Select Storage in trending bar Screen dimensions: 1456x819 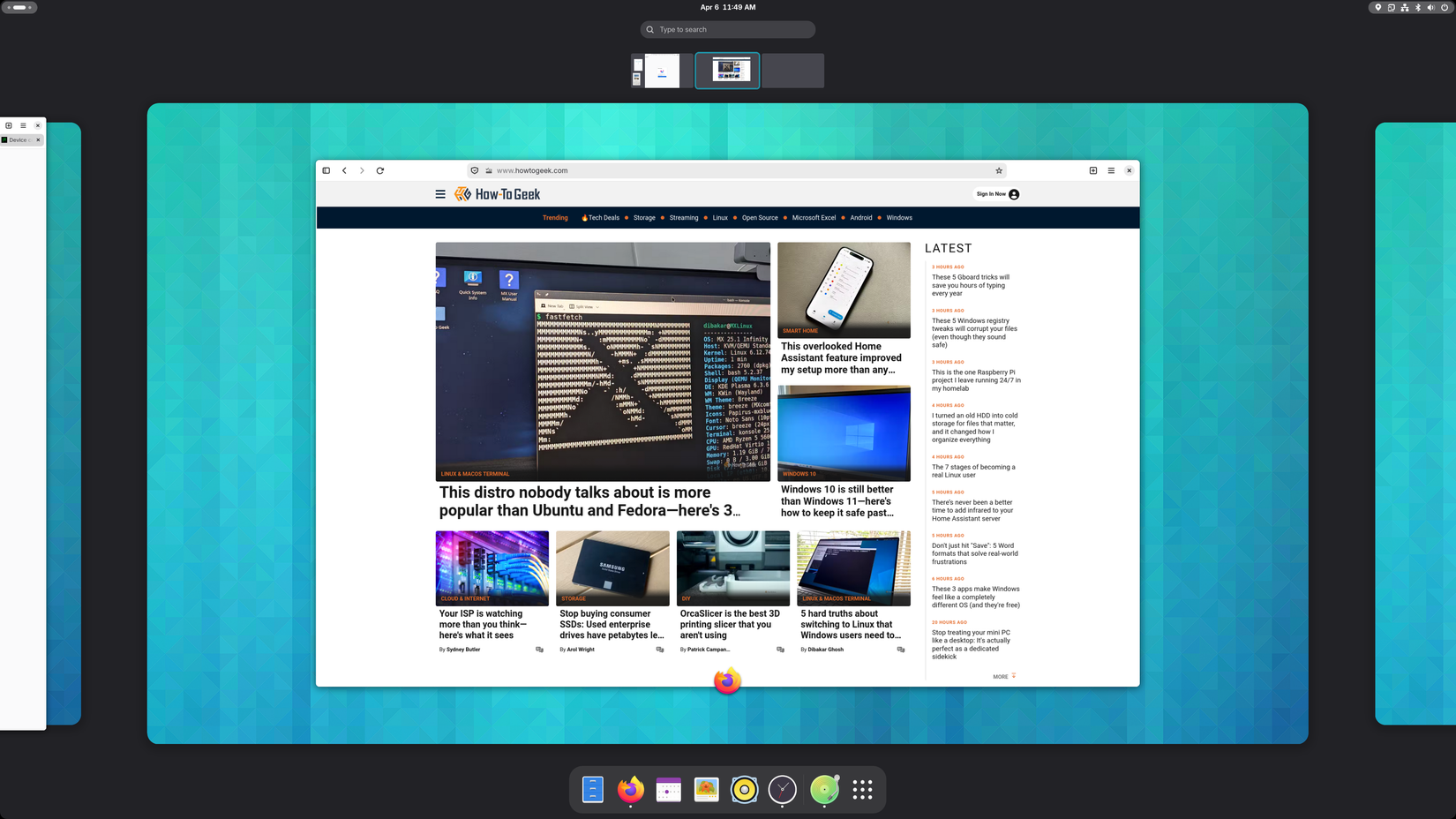click(x=644, y=218)
